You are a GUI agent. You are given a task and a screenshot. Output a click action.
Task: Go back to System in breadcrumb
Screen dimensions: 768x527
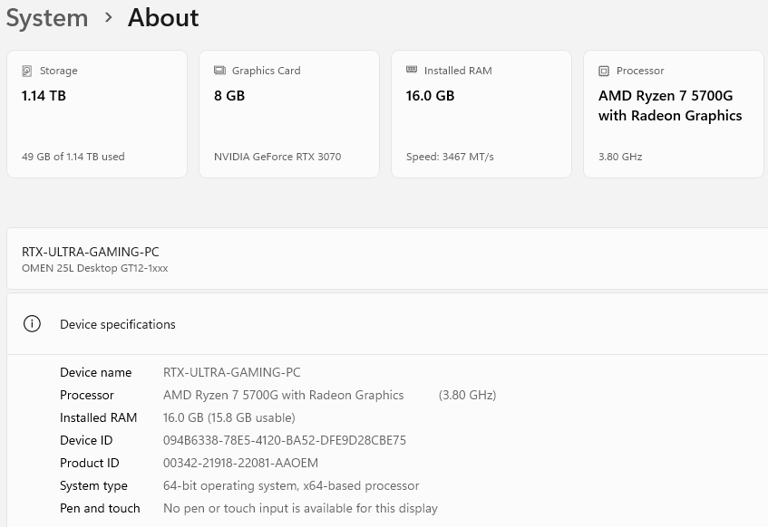(x=47, y=18)
